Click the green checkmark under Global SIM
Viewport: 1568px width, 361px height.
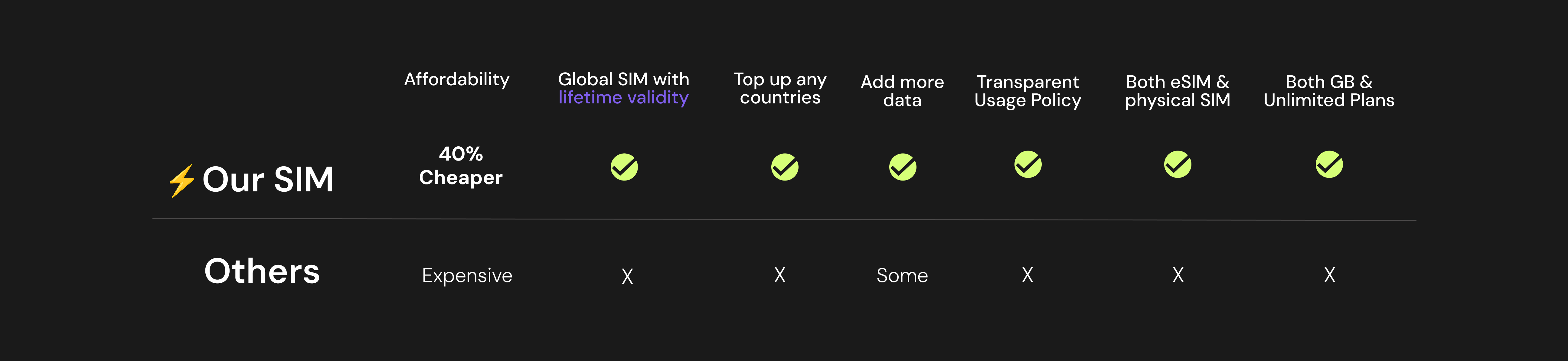tap(624, 167)
